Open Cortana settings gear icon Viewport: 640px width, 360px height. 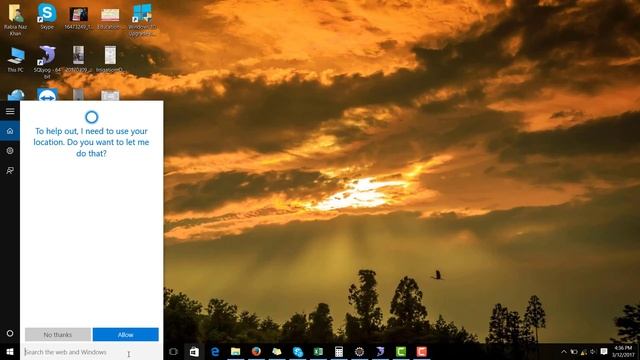click(x=10, y=151)
